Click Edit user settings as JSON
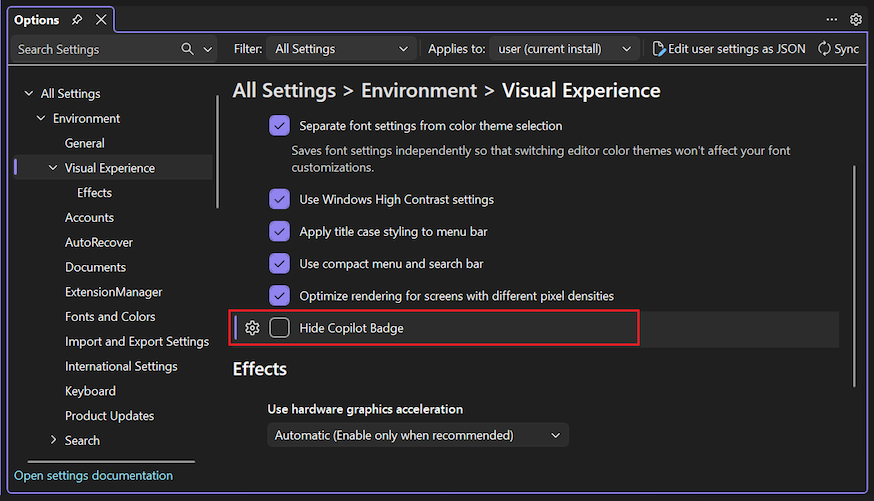 coord(728,49)
